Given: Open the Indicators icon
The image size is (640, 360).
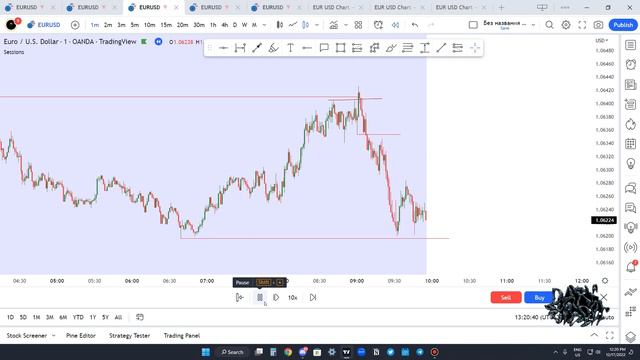Looking at the screenshot, I should point(334,25).
